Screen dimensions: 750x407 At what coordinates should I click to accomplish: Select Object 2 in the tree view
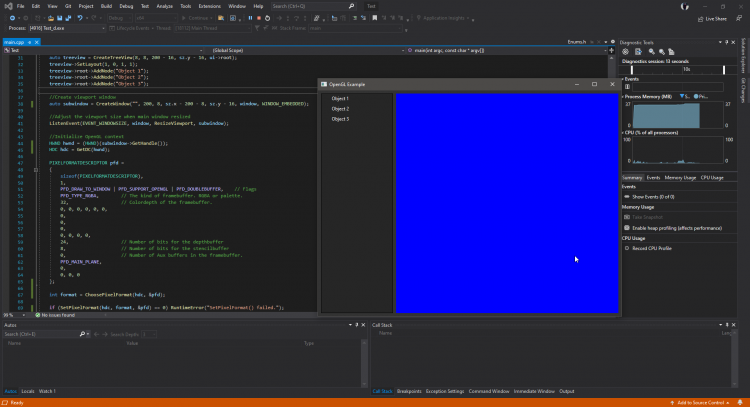(x=341, y=108)
